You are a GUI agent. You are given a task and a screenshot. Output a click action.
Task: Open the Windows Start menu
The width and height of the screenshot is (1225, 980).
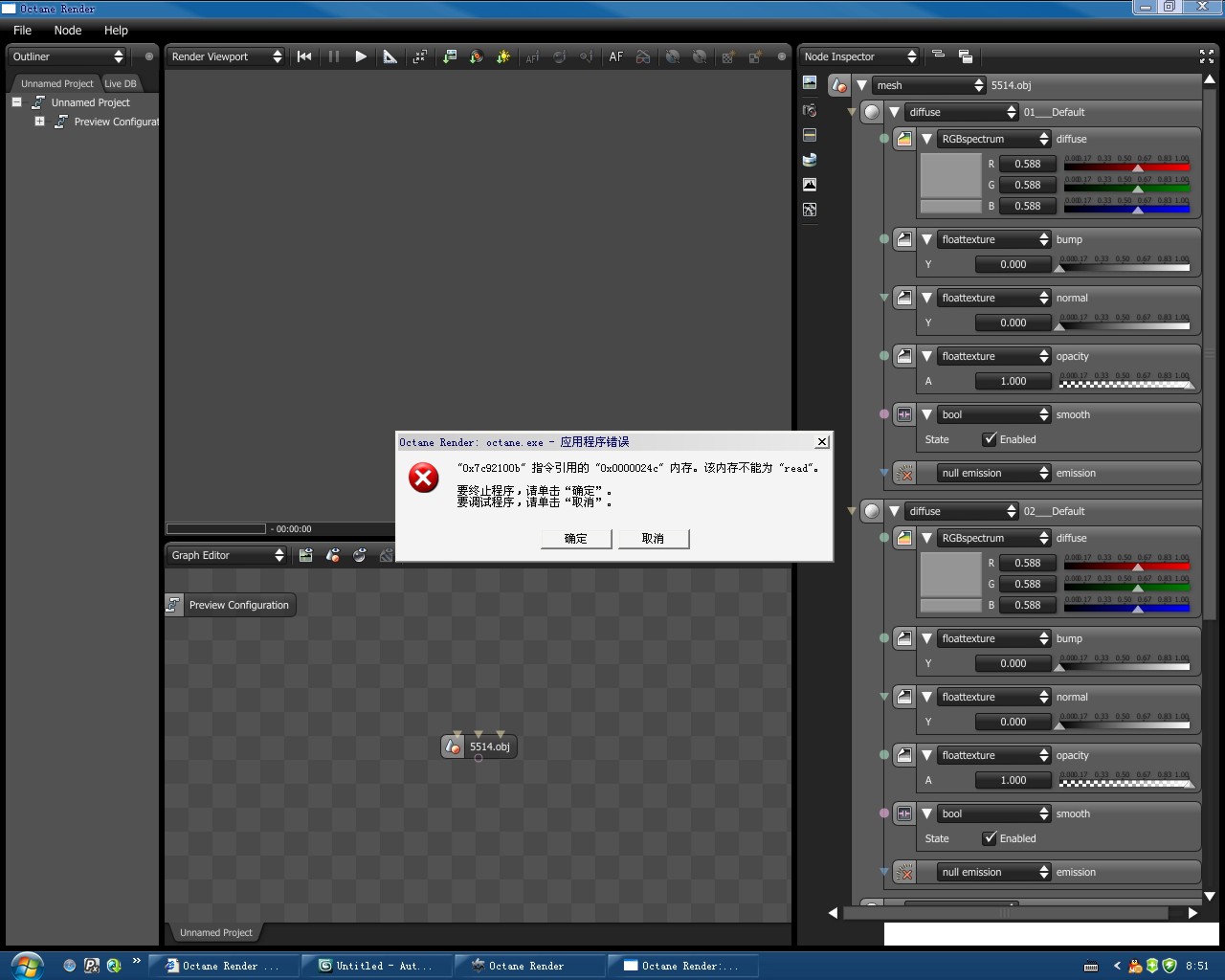coord(26,966)
